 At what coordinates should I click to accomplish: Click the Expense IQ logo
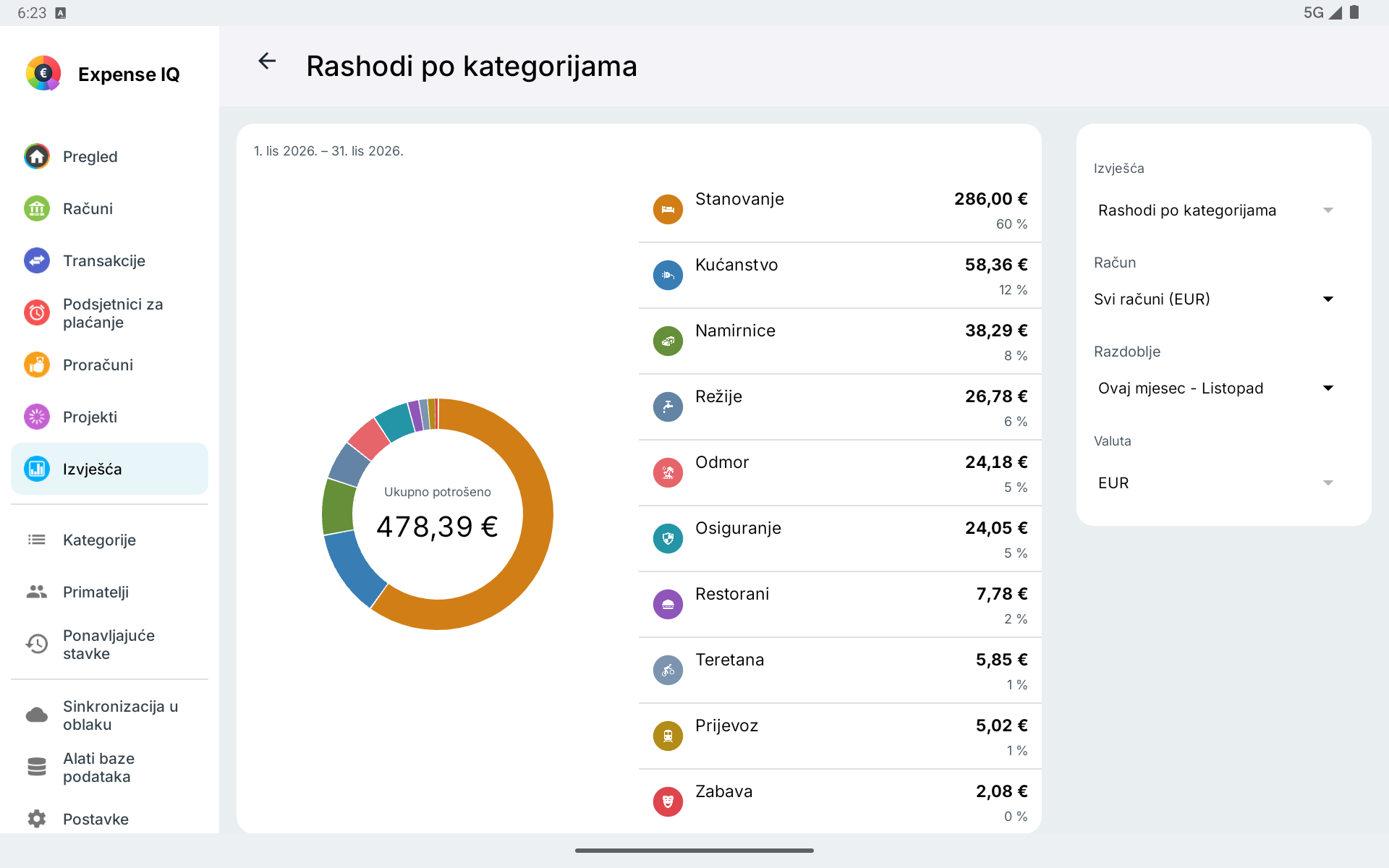tap(43, 73)
